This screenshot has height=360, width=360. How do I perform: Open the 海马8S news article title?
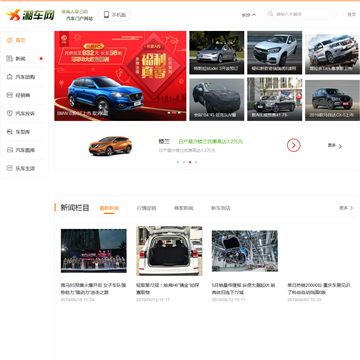[x=93, y=289]
